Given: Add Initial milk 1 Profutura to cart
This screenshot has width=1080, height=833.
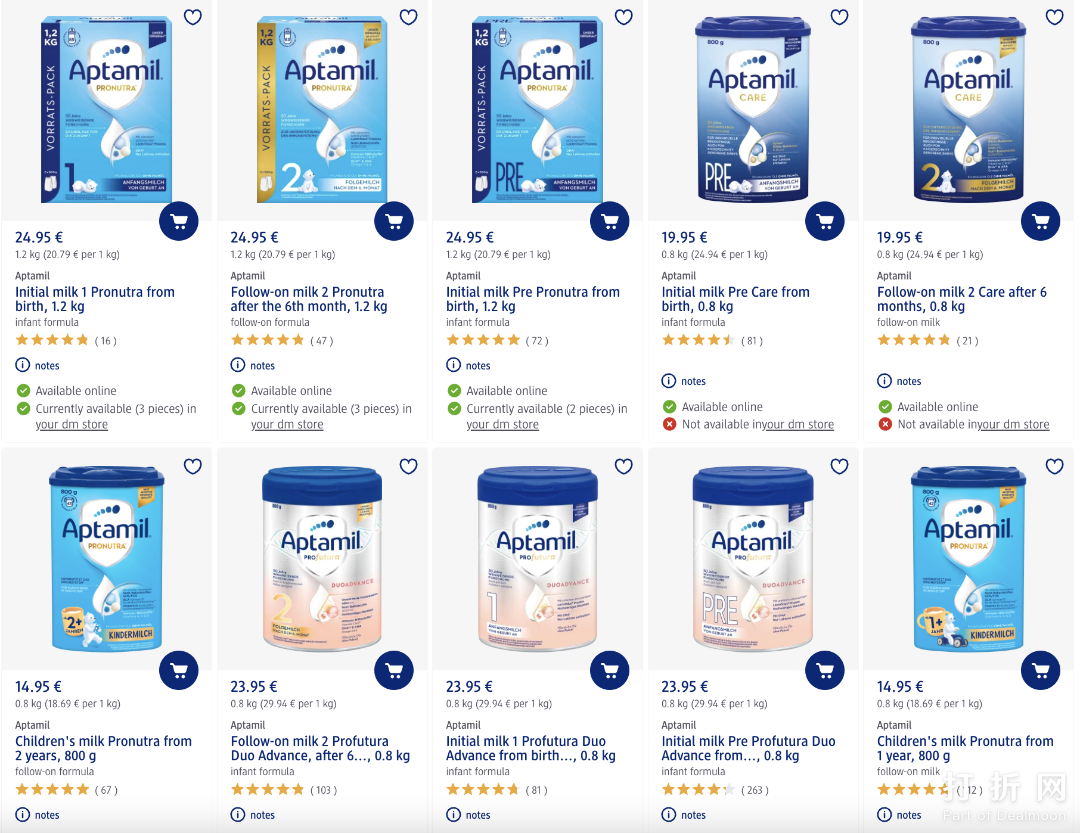Looking at the screenshot, I should click(x=609, y=670).
